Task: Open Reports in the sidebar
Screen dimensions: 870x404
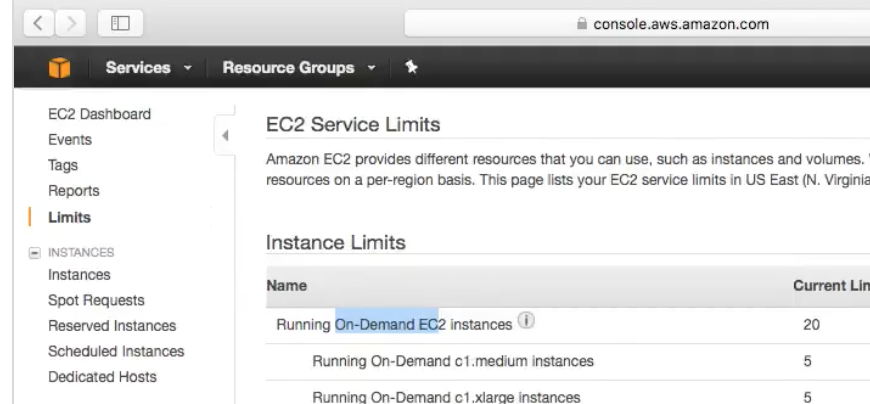Action: click(74, 191)
